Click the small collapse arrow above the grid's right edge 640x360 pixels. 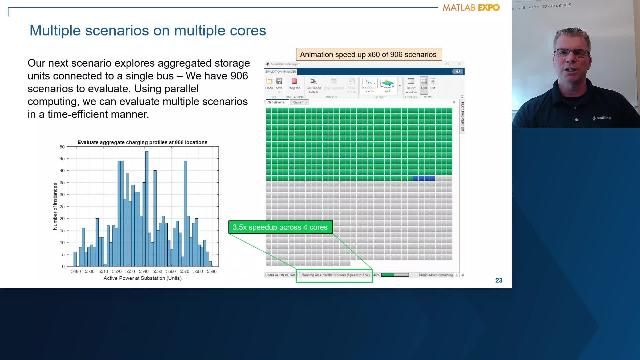click(454, 102)
